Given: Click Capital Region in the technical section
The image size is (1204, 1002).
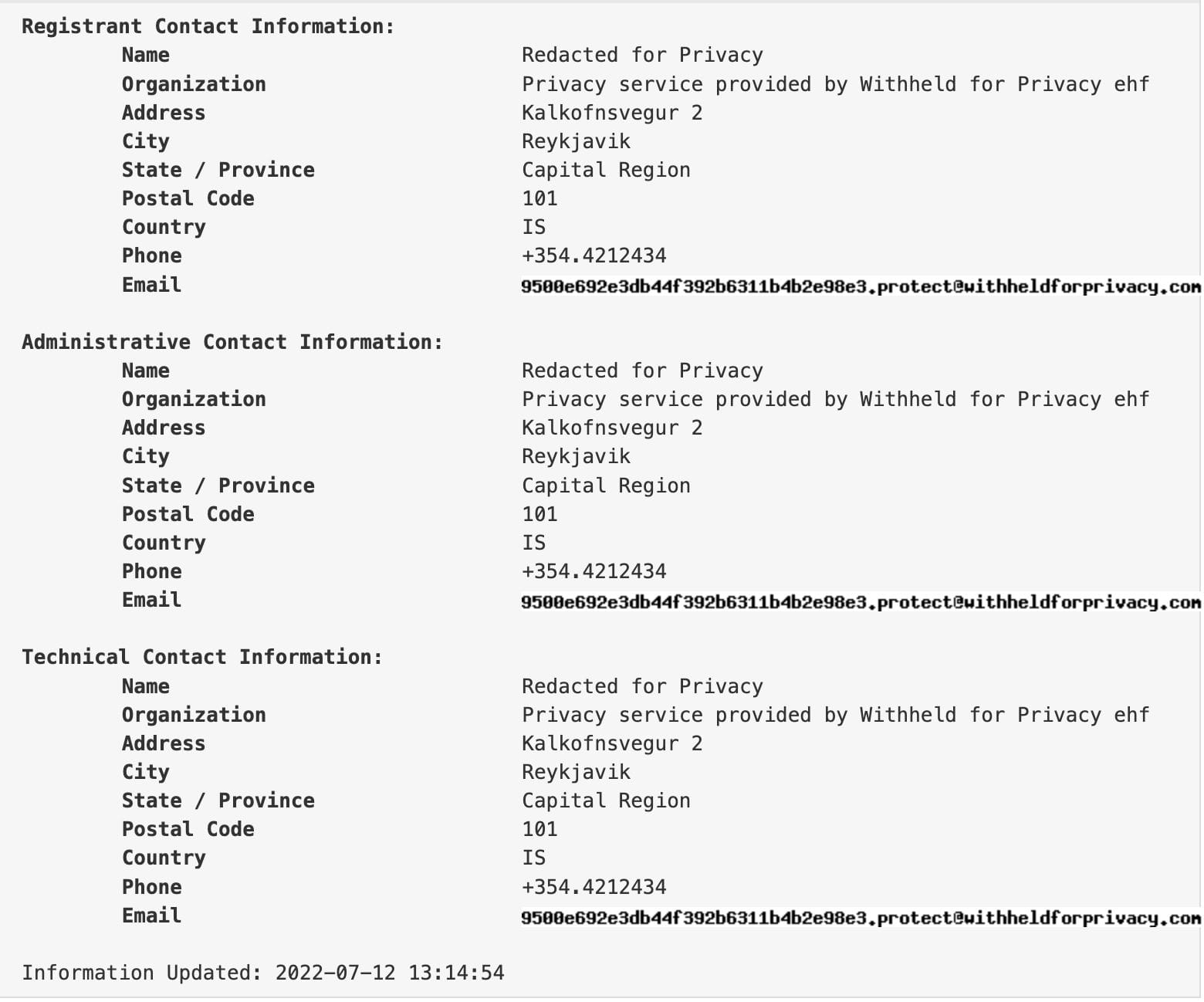Looking at the screenshot, I should pyautogui.click(x=606, y=801).
